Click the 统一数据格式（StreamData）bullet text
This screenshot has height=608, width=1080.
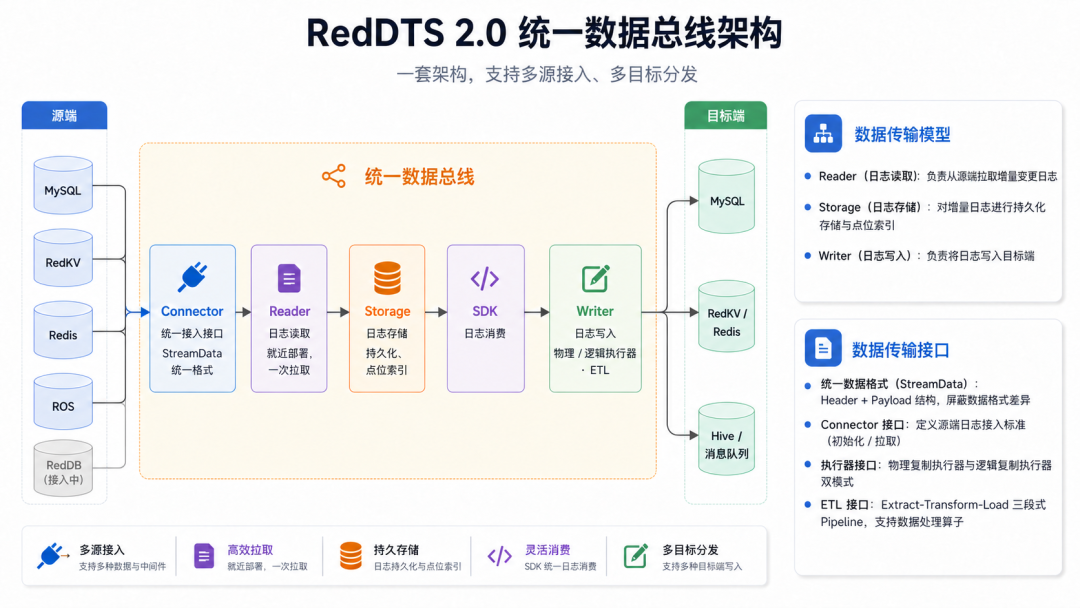coord(925,392)
